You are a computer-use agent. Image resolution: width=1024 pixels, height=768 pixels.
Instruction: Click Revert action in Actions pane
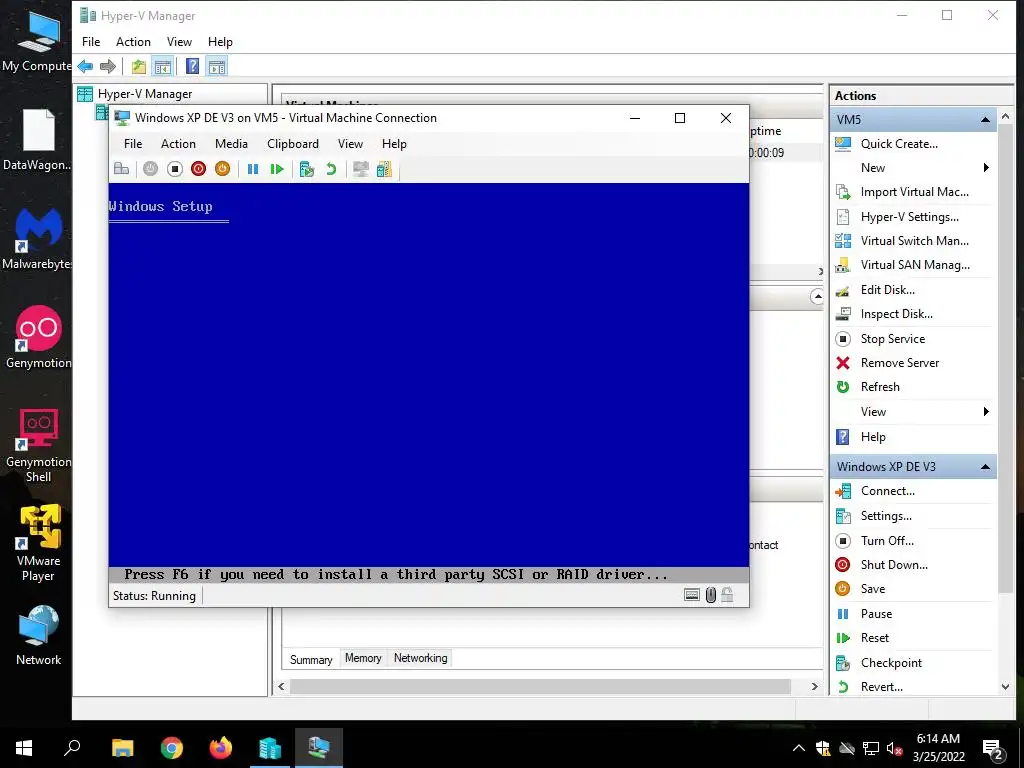coord(882,687)
